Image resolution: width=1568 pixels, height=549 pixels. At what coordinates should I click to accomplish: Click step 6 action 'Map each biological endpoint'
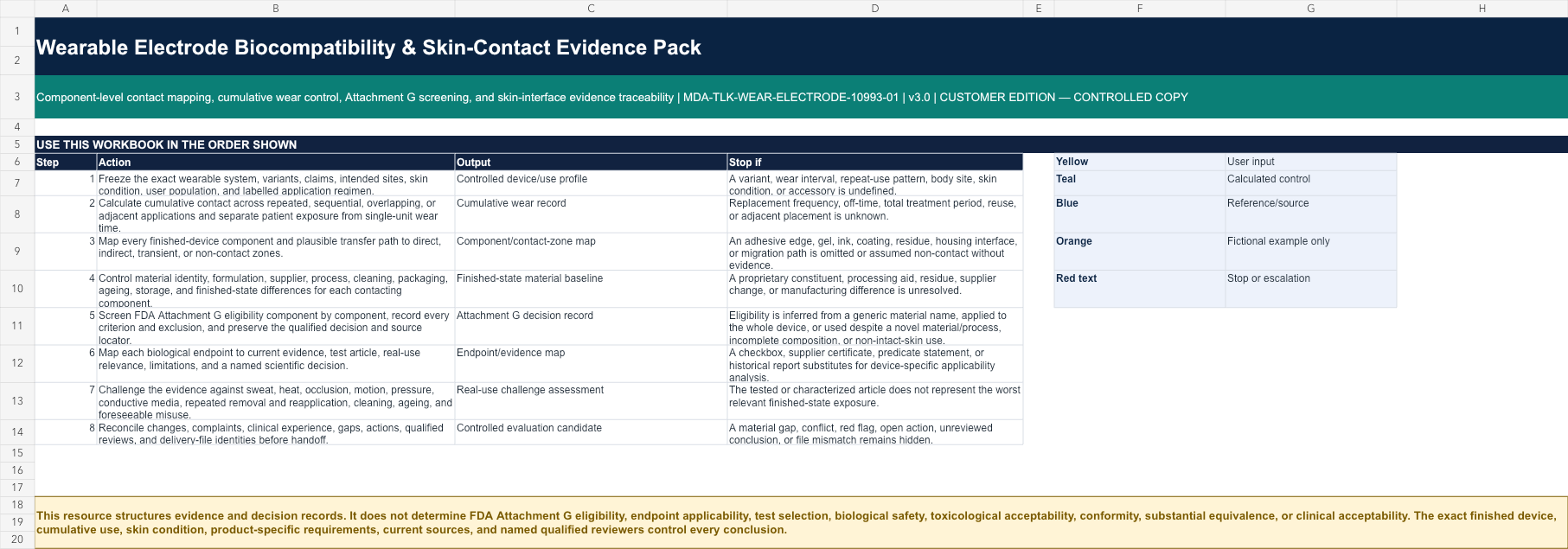[276, 363]
